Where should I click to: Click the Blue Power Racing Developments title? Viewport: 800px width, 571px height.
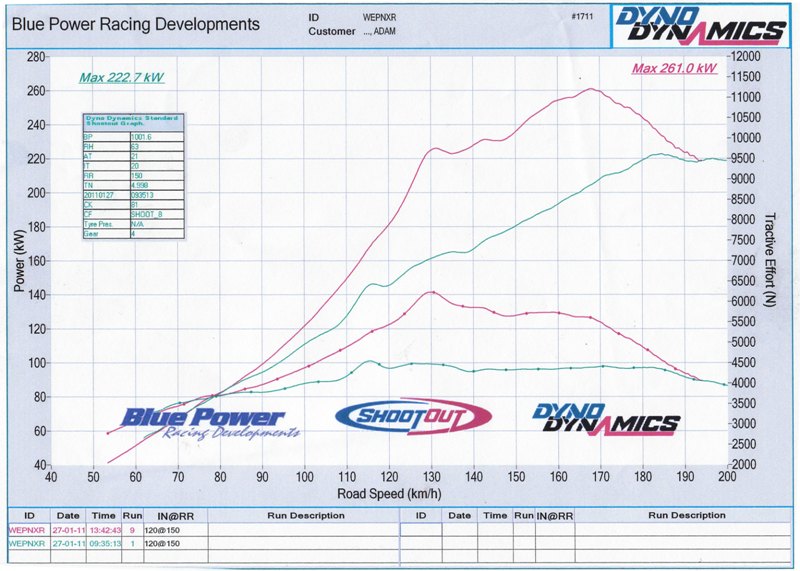click(x=136, y=24)
